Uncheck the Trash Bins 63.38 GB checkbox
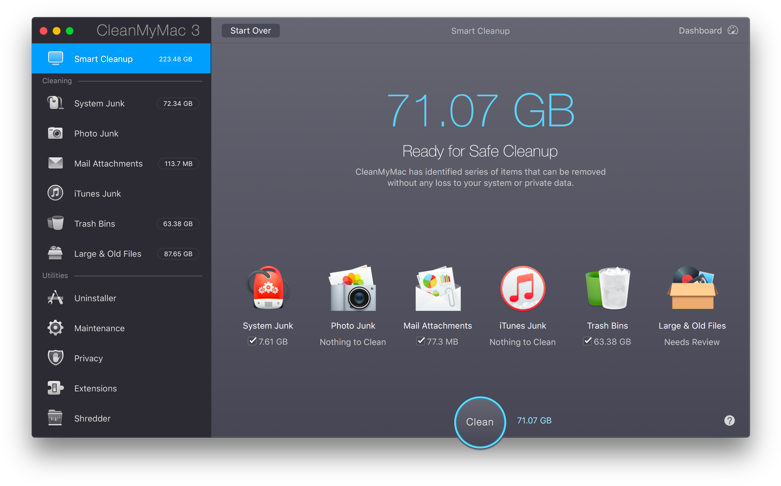 coord(588,341)
